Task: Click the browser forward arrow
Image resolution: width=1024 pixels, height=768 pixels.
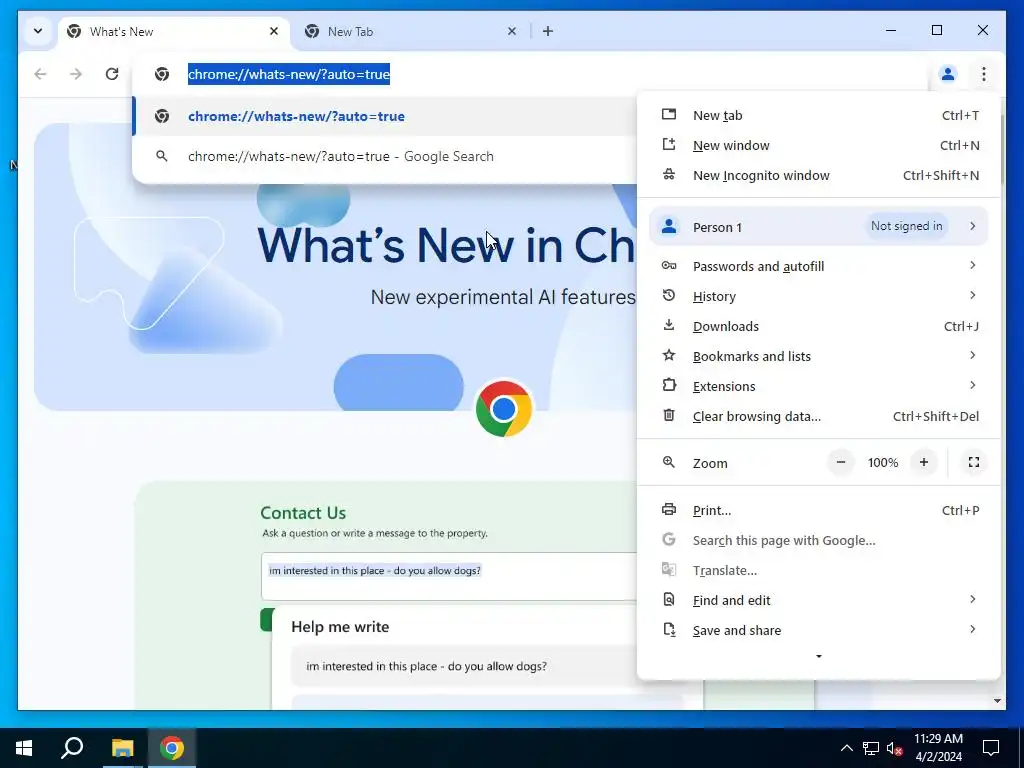Action: coord(76,74)
